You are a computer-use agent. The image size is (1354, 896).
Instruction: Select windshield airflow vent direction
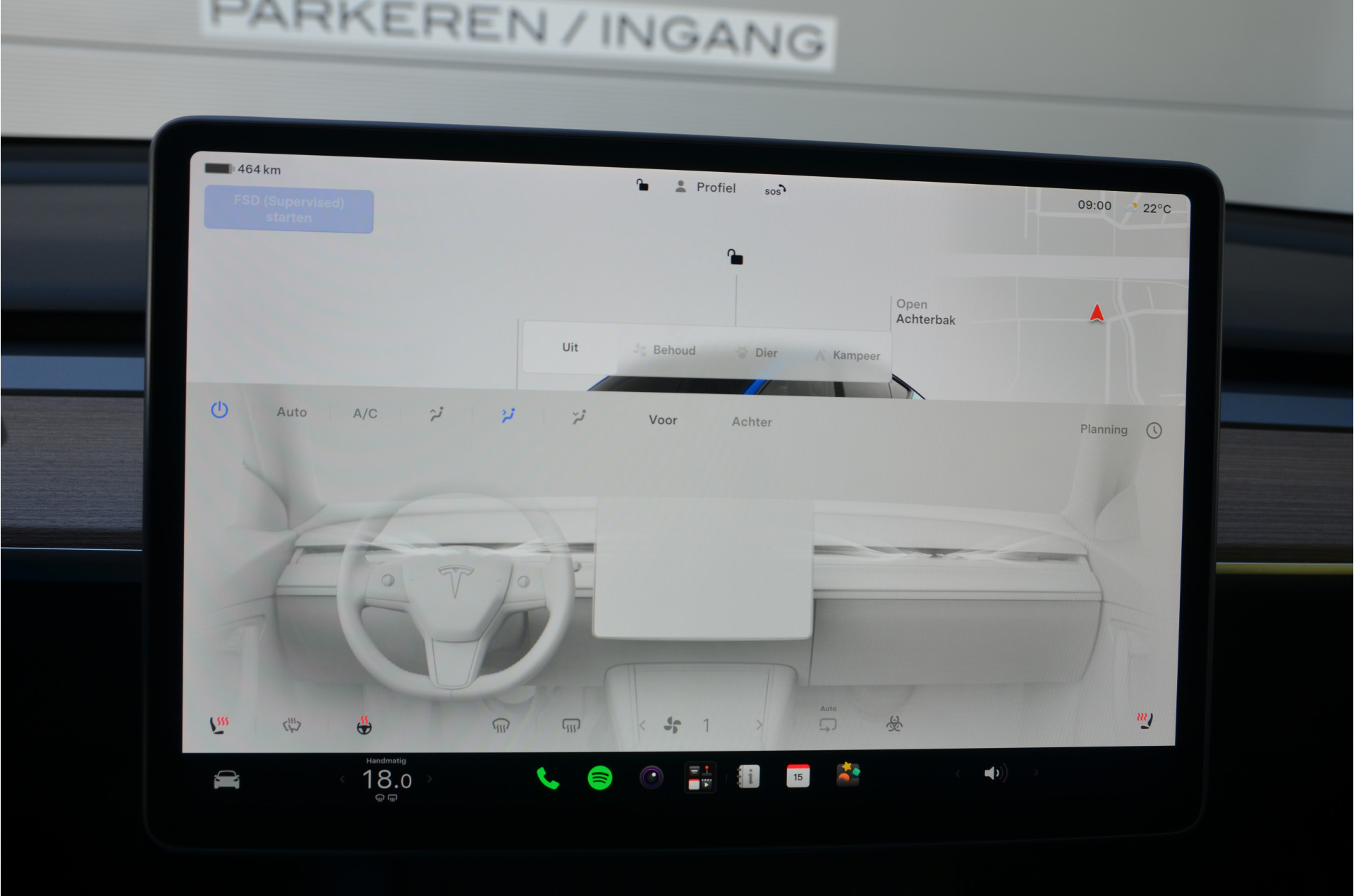tap(437, 415)
